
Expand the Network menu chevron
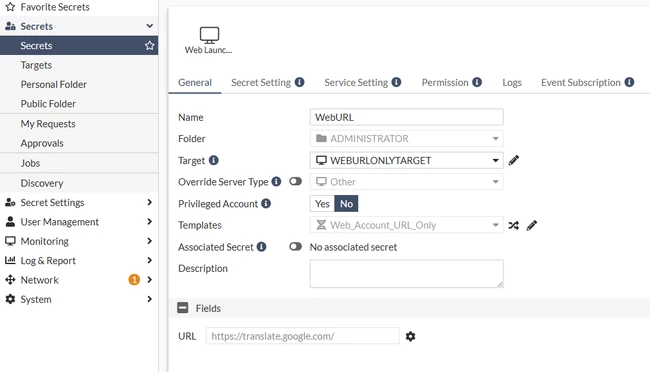click(150, 280)
